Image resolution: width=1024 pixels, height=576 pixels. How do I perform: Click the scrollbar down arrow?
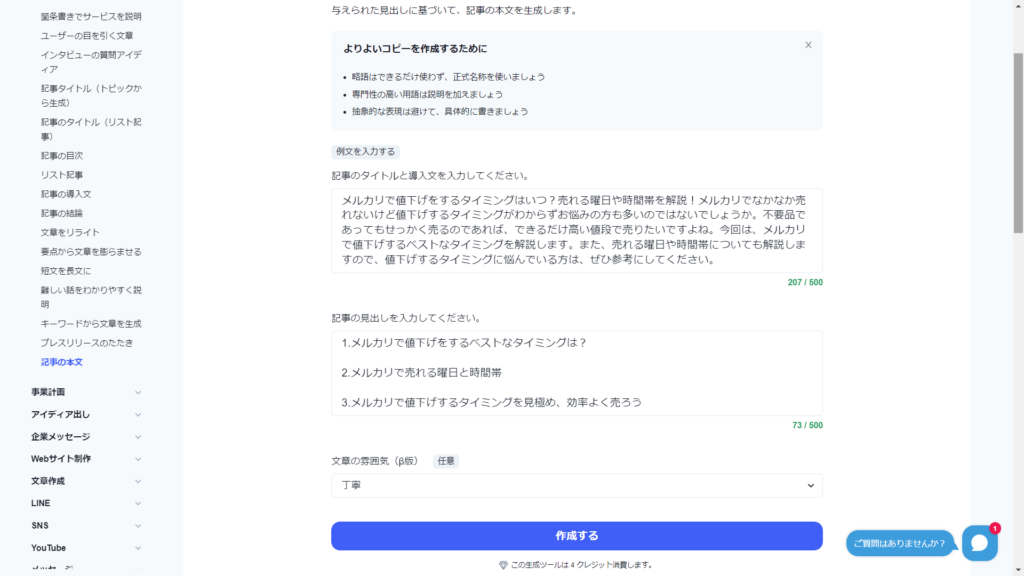pyautogui.click(x=1018, y=571)
